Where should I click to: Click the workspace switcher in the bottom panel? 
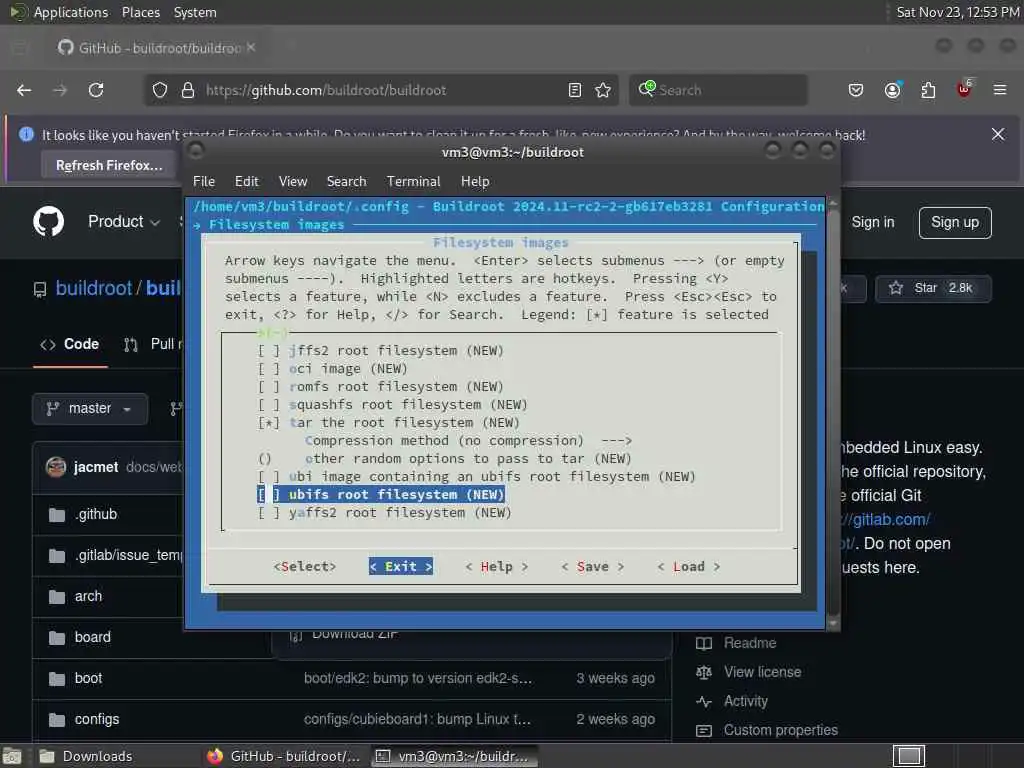pos(908,756)
